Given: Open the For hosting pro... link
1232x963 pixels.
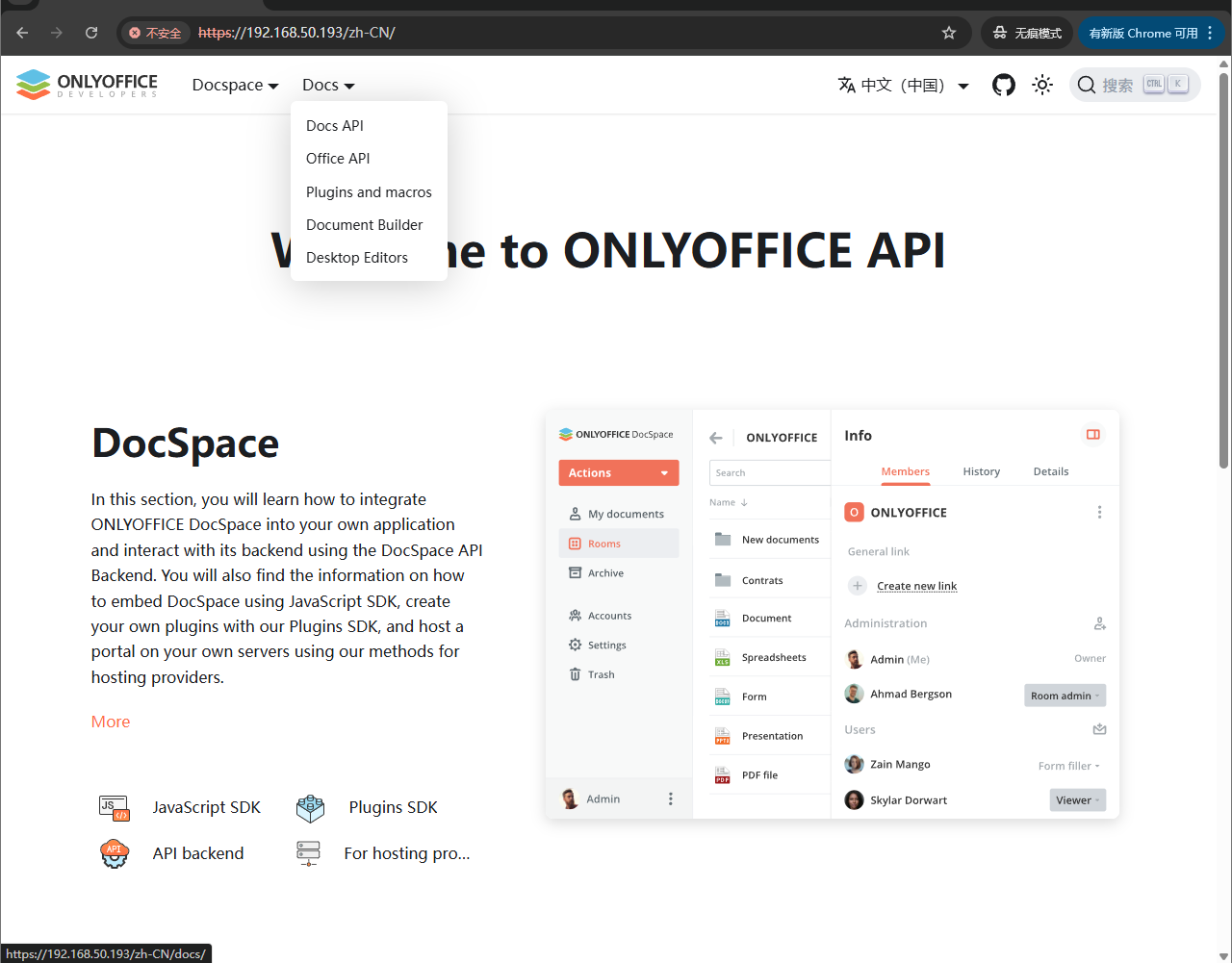Looking at the screenshot, I should point(383,853).
